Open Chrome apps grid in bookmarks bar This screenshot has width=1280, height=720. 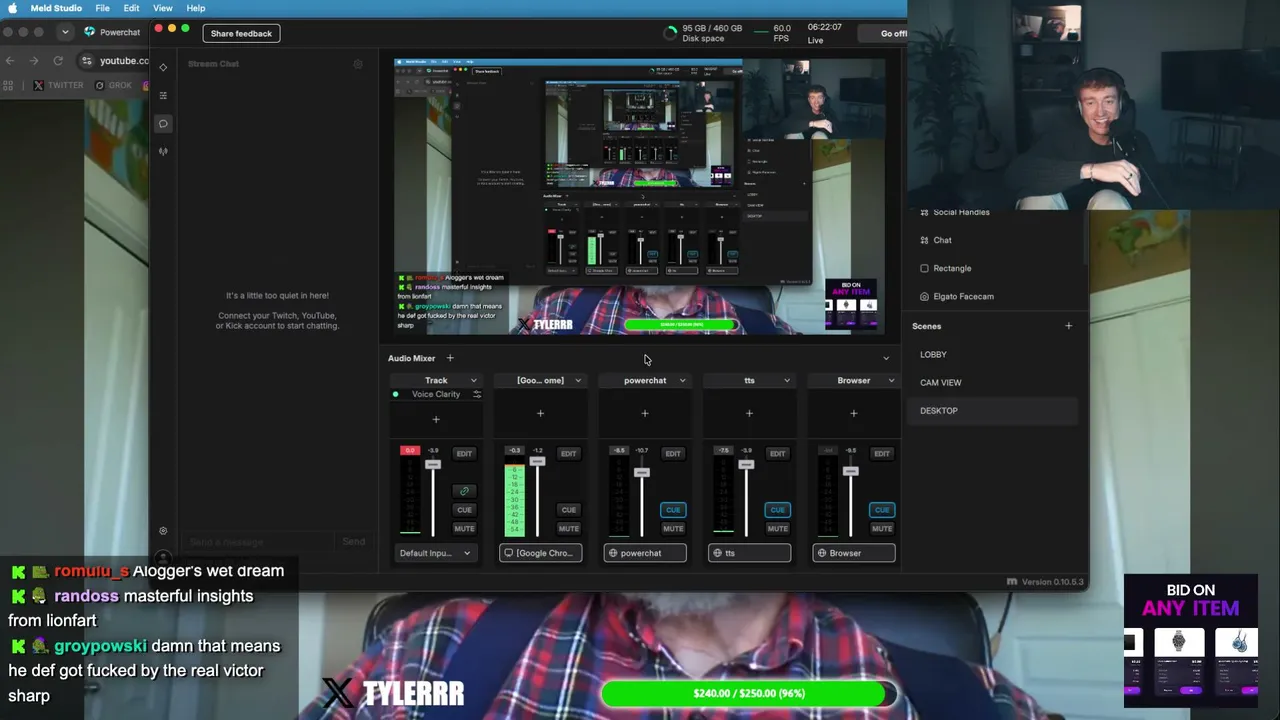click(9, 85)
